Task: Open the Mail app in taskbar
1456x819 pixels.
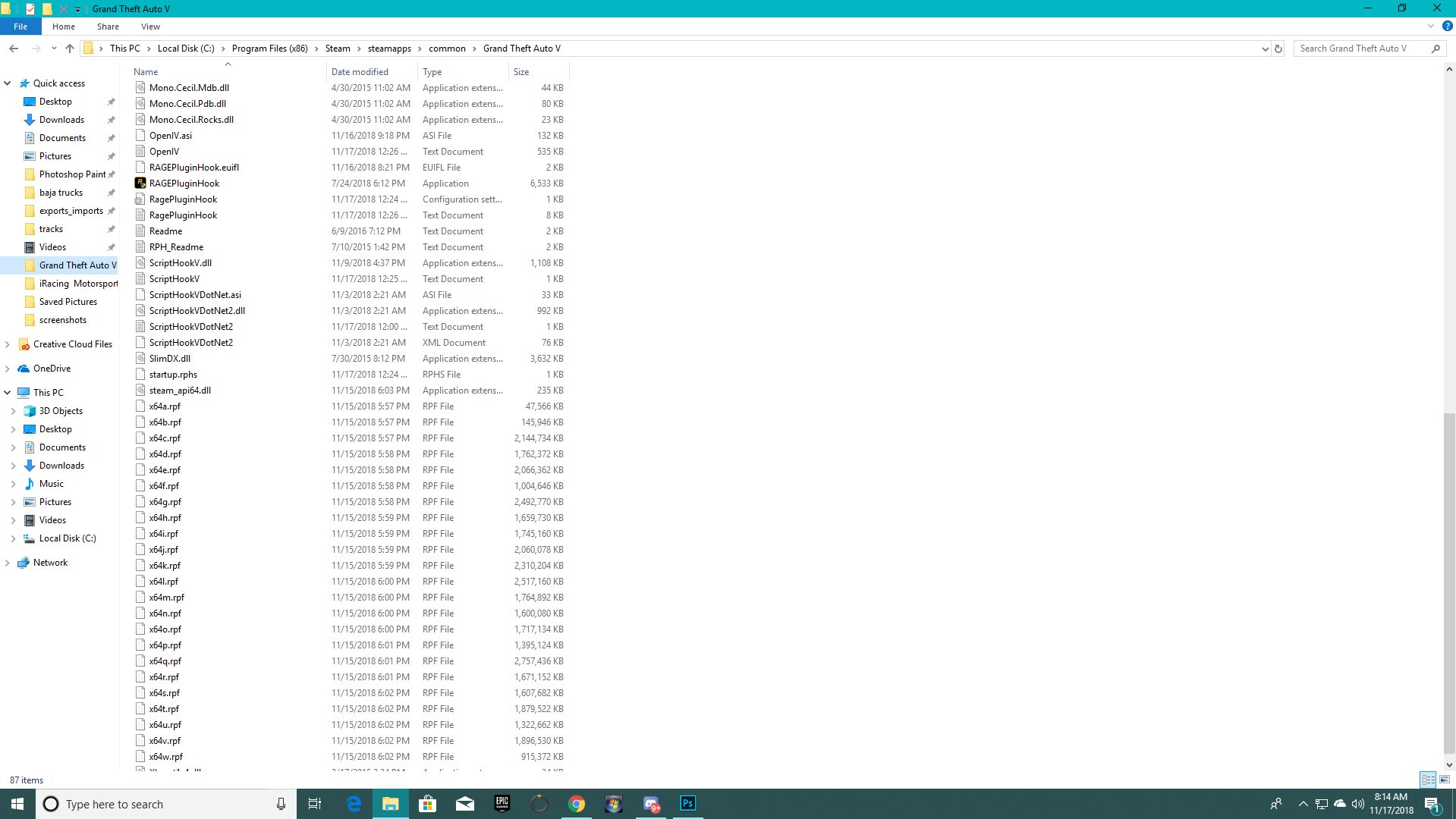Action: (465, 804)
